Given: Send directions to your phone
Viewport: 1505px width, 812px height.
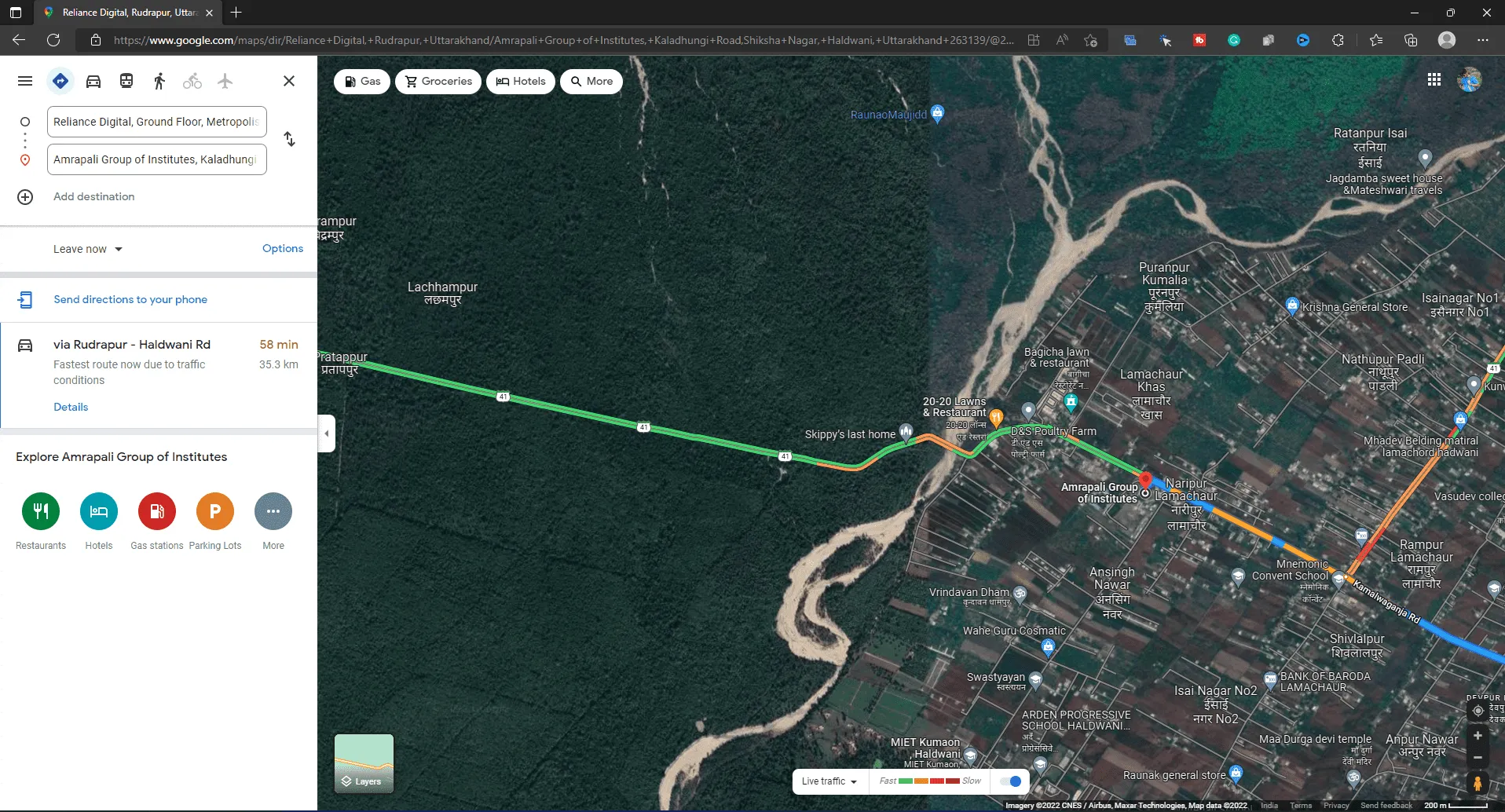Looking at the screenshot, I should pyautogui.click(x=130, y=299).
